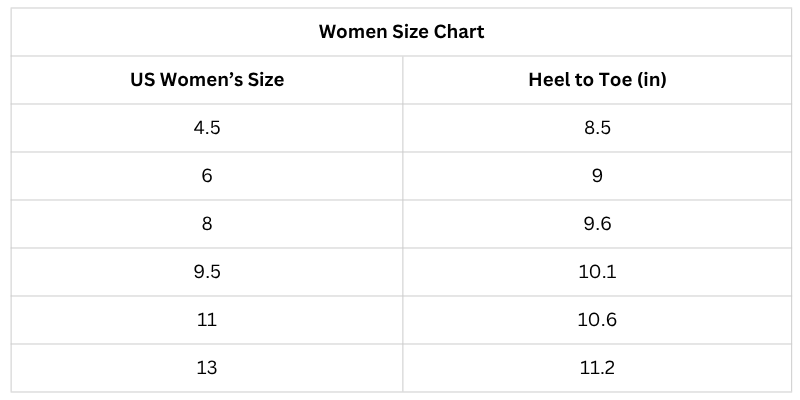Click the 9.6 measurement cell
The width and height of the screenshot is (800, 400).
(597, 224)
